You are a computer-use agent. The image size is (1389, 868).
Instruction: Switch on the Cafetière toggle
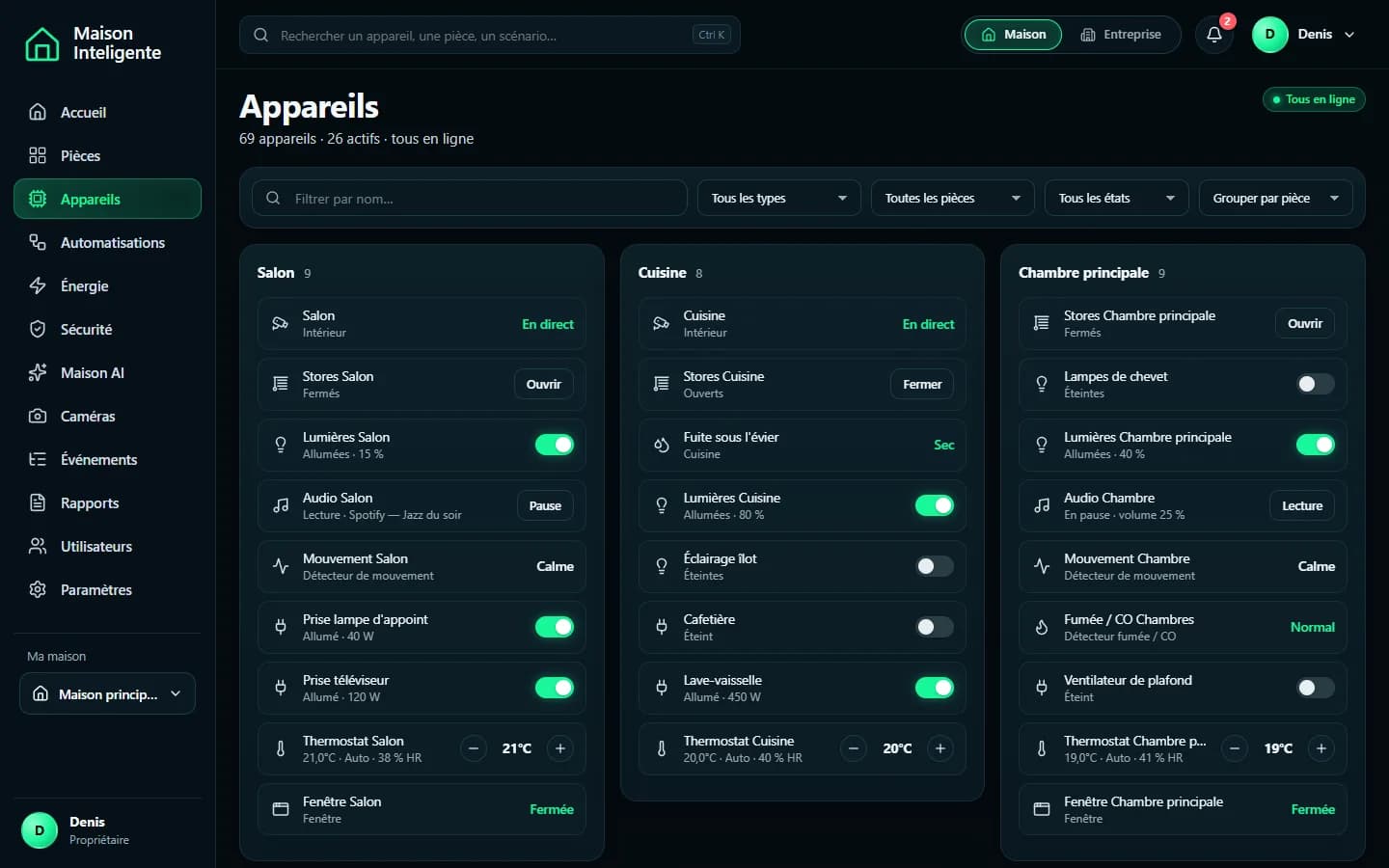(x=935, y=627)
